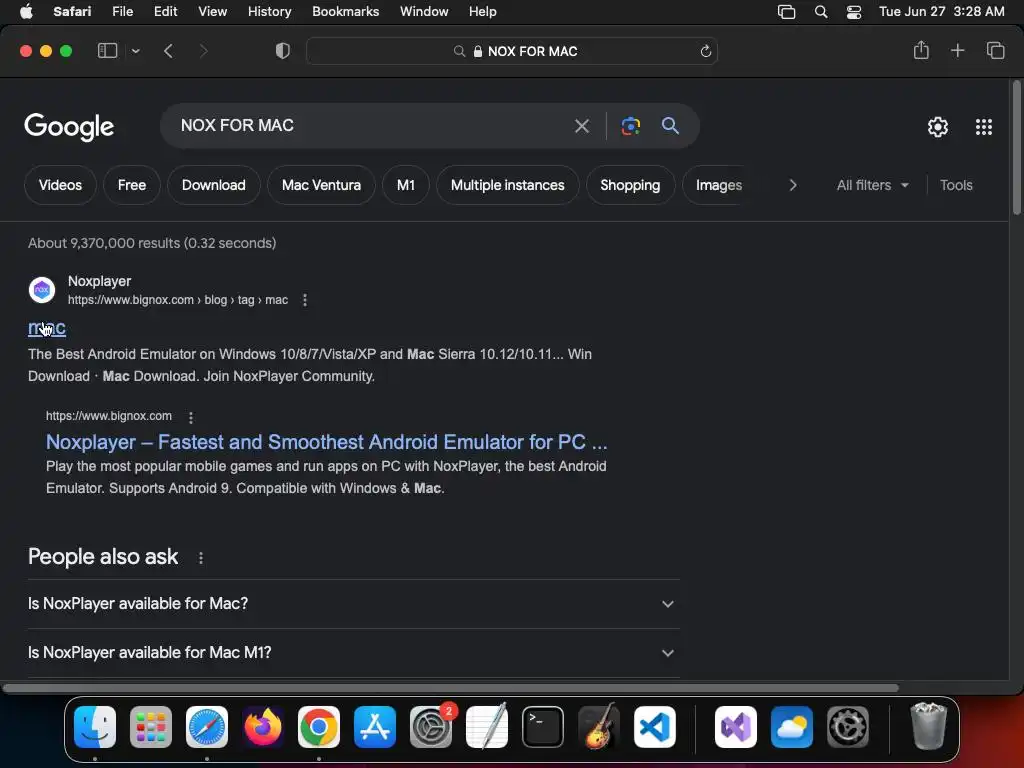The width and height of the screenshot is (1024, 768).
Task: Expand 'Is NoxPlayer available for Mac?'
Action: click(x=353, y=603)
